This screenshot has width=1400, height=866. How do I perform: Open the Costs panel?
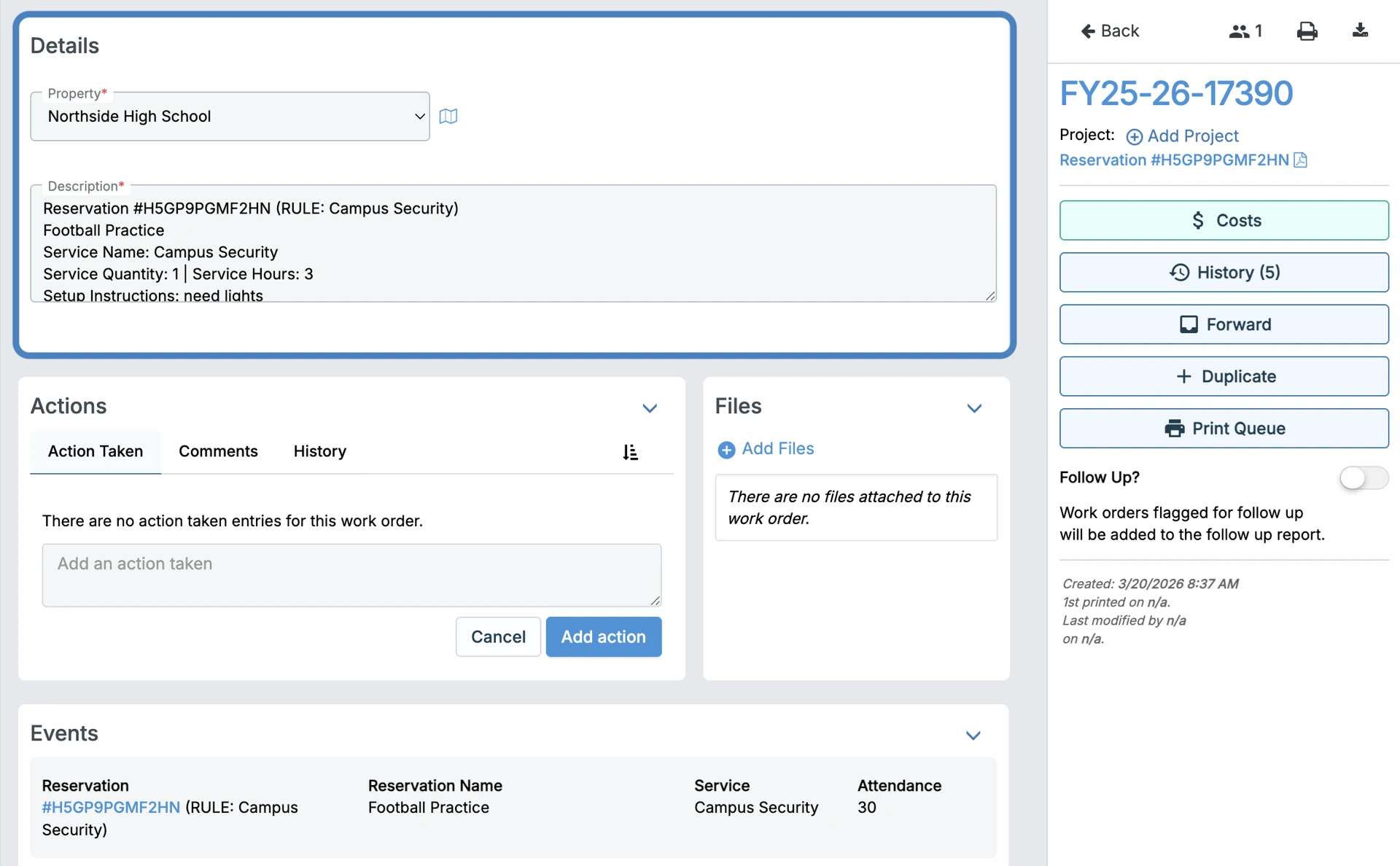(1224, 220)
